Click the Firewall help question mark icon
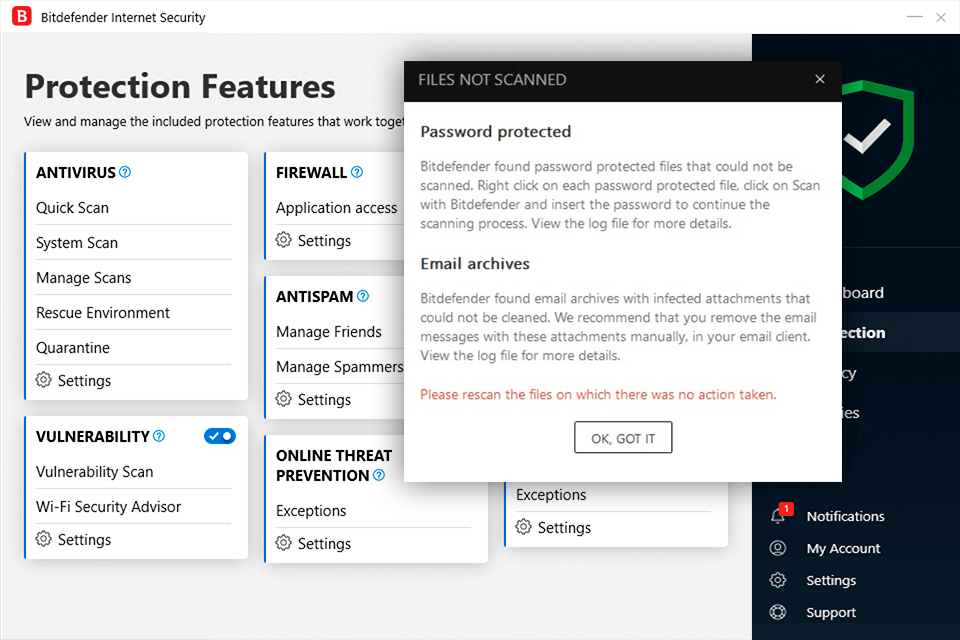960x640 pixels. (357, 172)
